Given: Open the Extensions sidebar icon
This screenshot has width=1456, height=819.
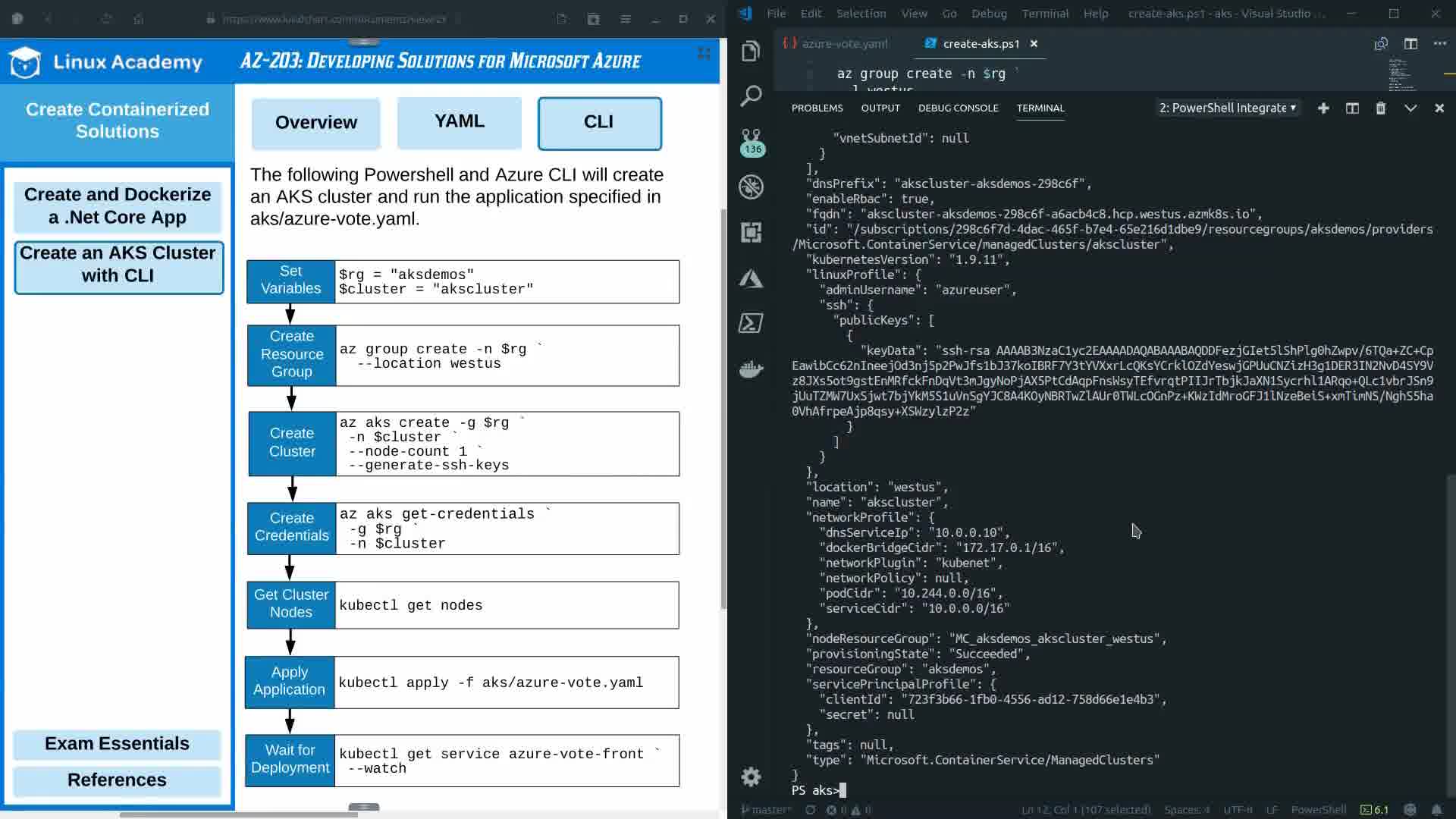Looking at the screenshot, I should [x=751, y=232].
